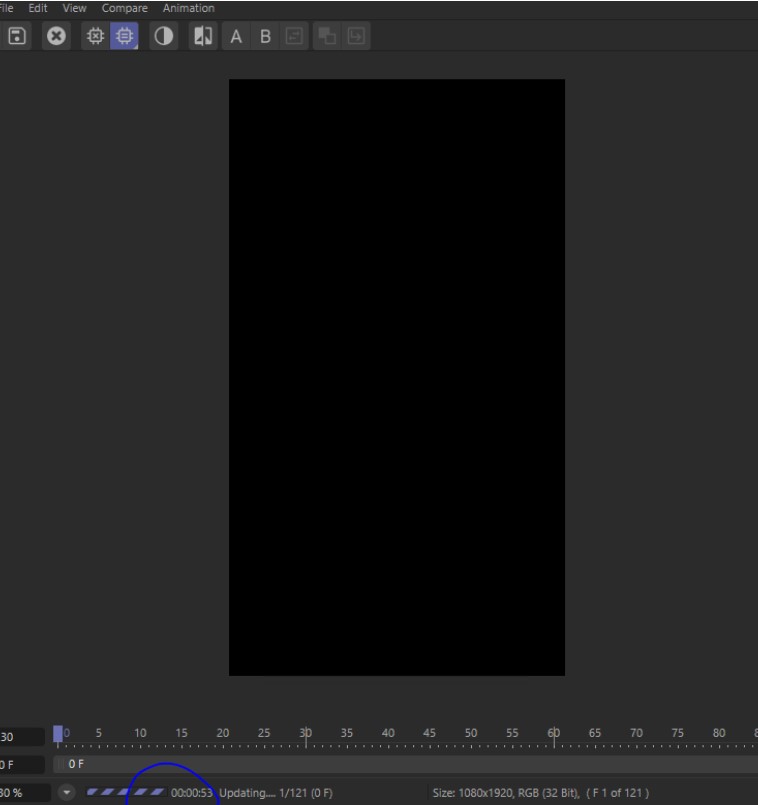Open the File menu
Viewport: 758px width, 805px height.
pos(9,8)
